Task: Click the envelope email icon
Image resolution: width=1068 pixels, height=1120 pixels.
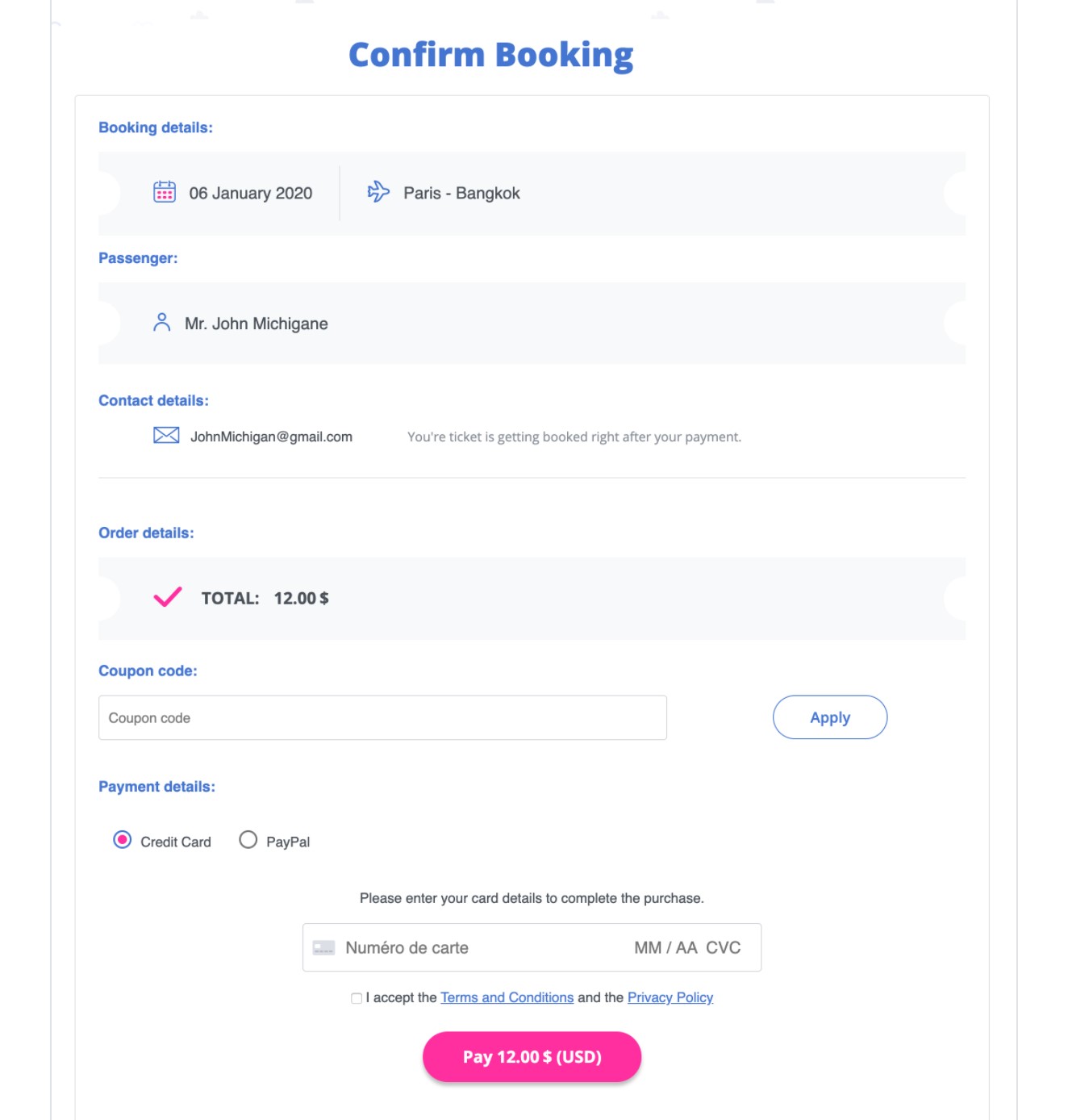Action: [166, 436]
